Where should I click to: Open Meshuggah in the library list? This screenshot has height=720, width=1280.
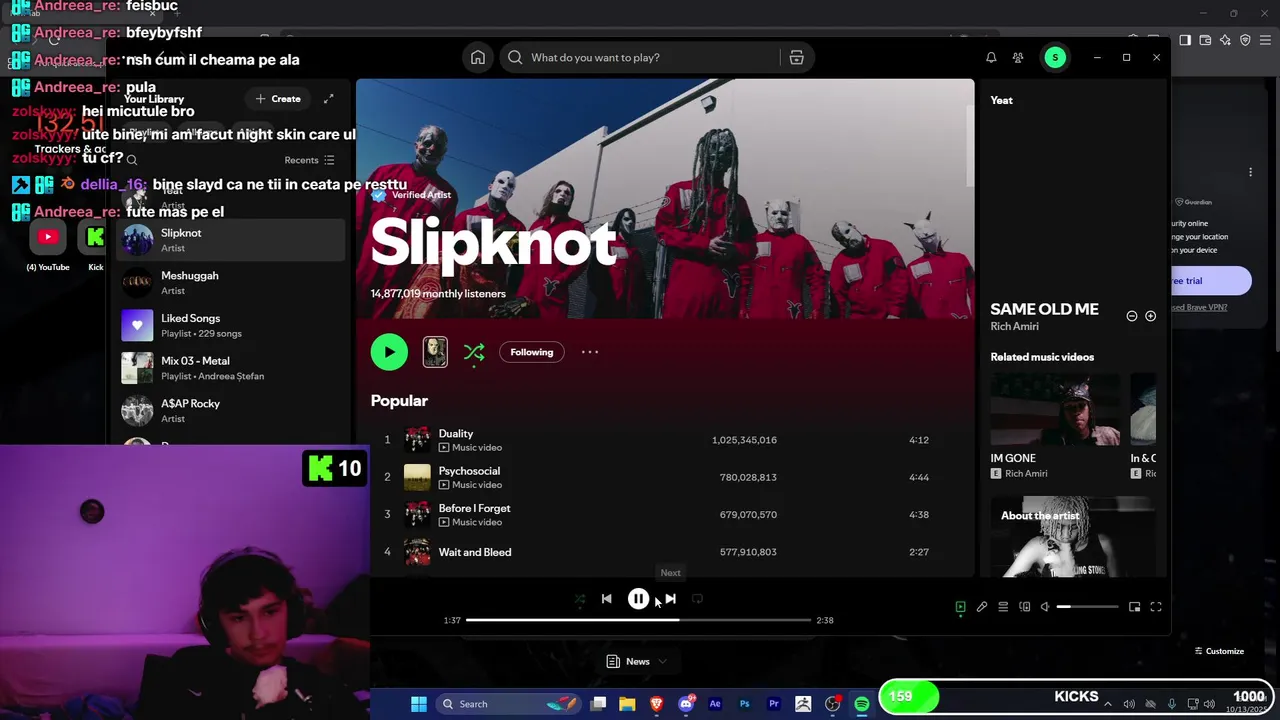(x=231, y=283)
